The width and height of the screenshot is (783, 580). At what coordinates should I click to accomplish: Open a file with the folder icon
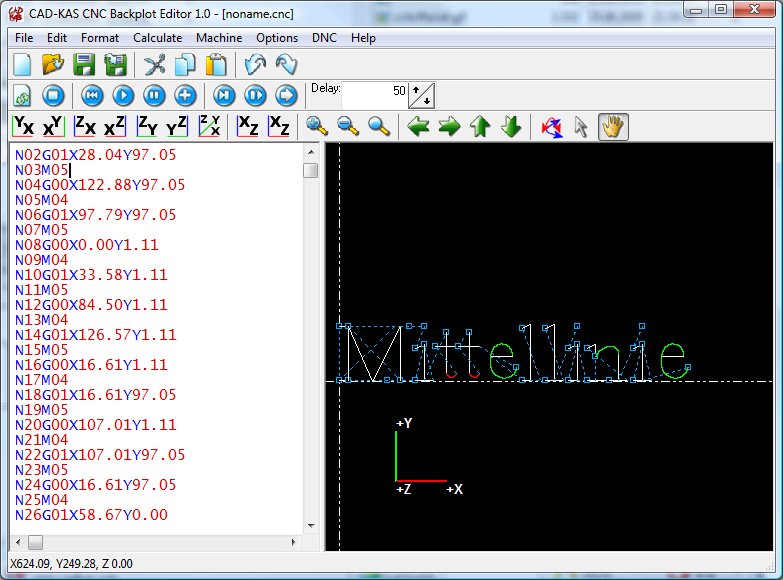point(53,65)
